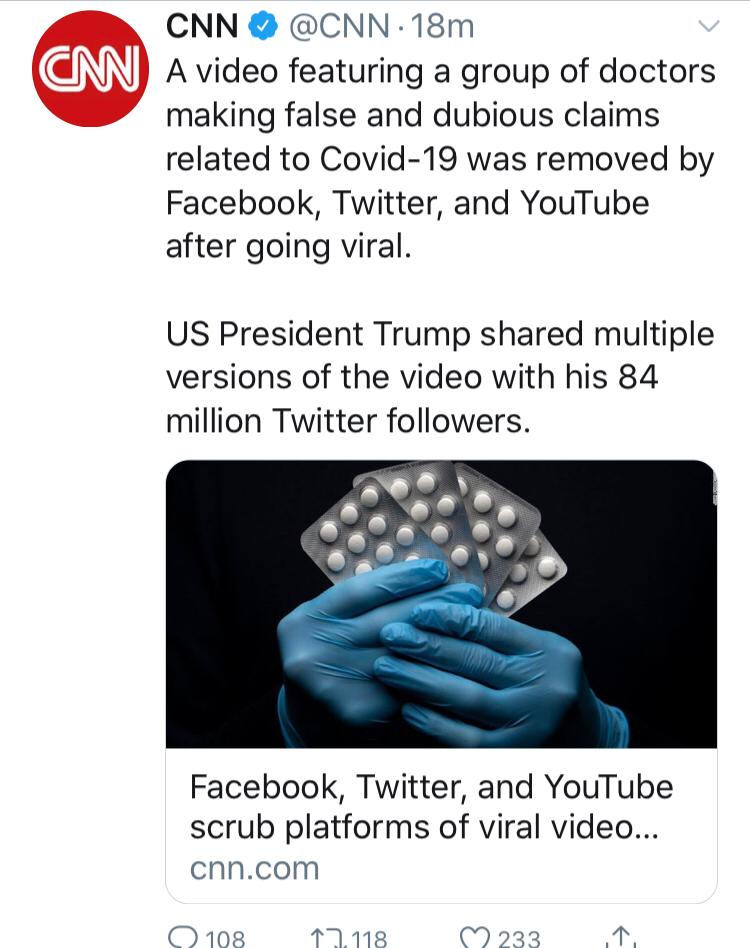Image resolution: width=750 pixels, height=948 pixels.
Task: Tap the retweet arrows icon
Action: [326, 937]
